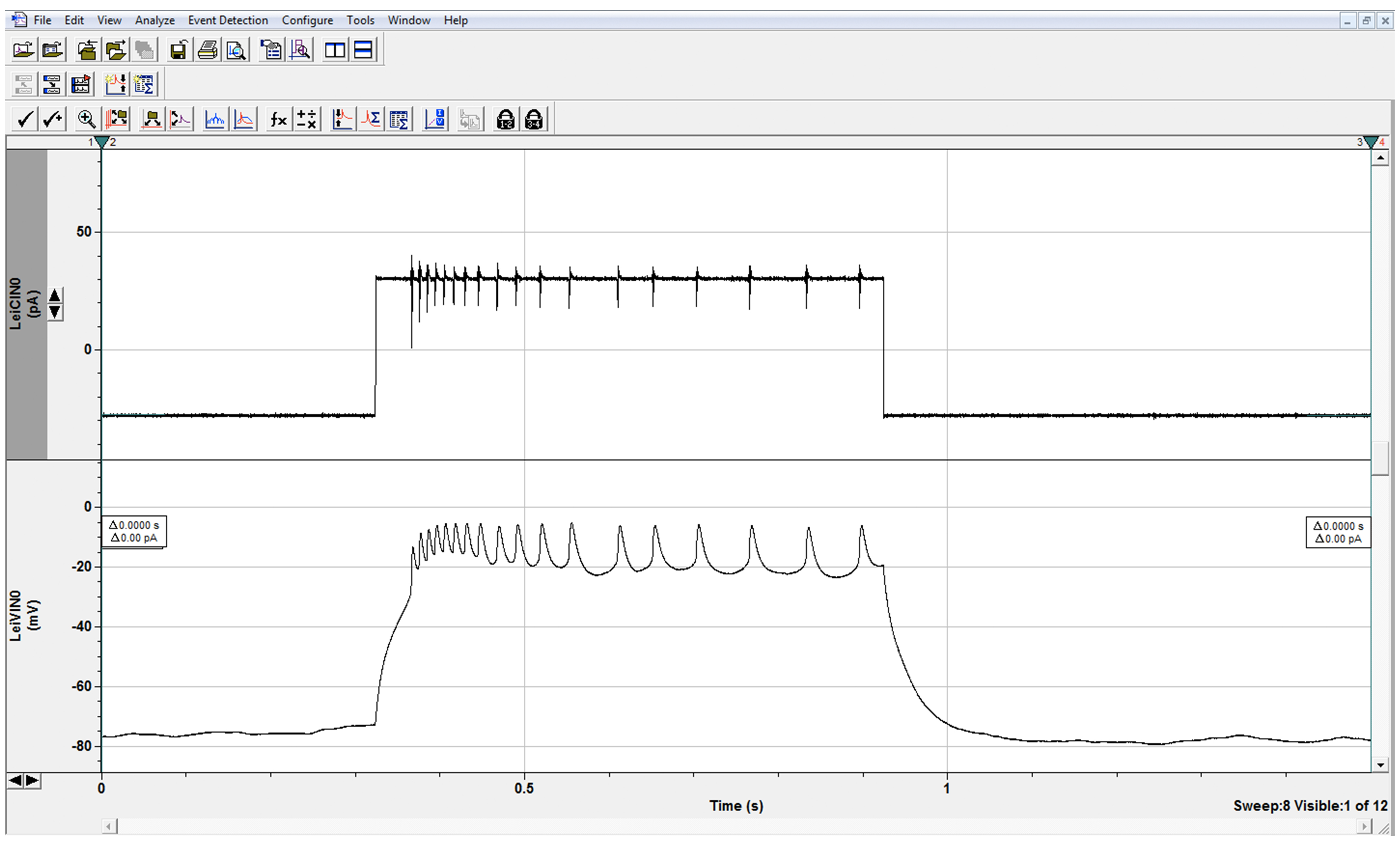Click next sweep right arrow
1400x846 pixels.
[x=33, y=780]
